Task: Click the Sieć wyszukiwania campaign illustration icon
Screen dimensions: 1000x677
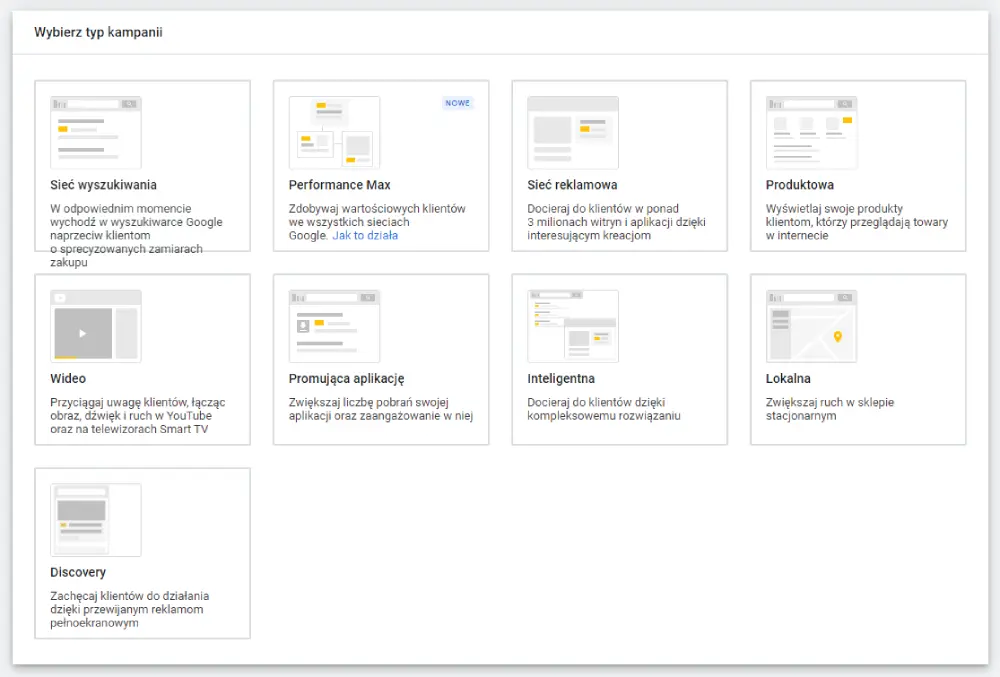Action: pos(96,132)
